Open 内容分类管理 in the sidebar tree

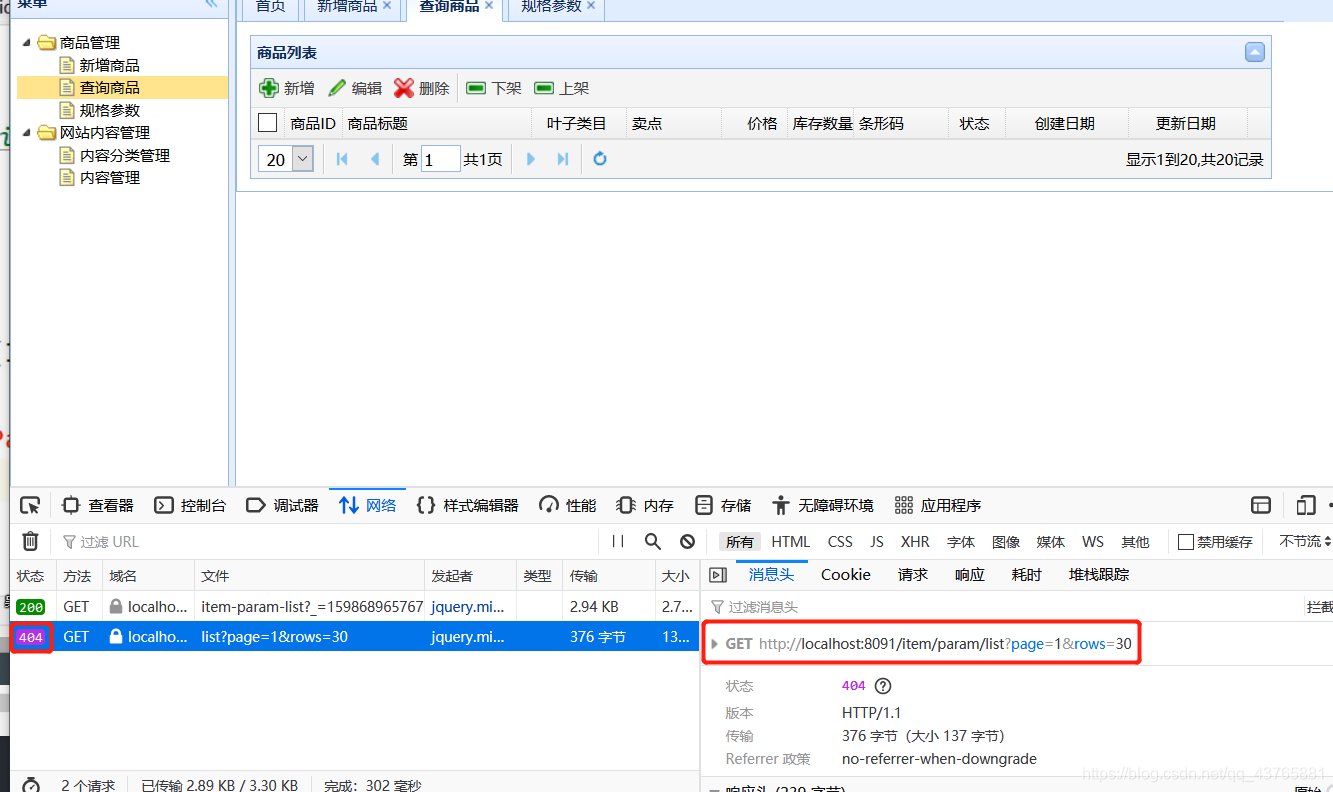[125, 155]
